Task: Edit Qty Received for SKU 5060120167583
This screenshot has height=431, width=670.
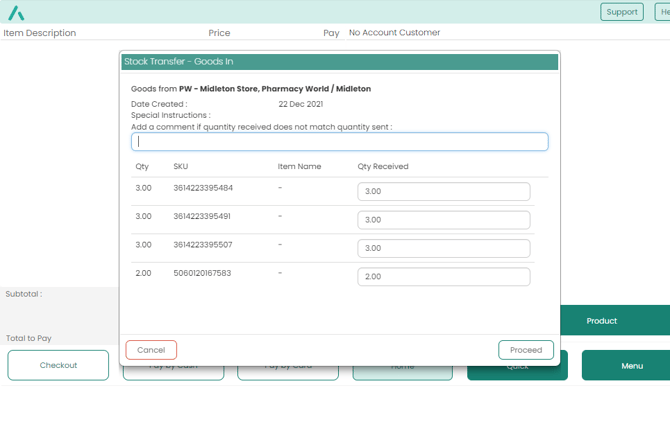Action: point(443,277)
